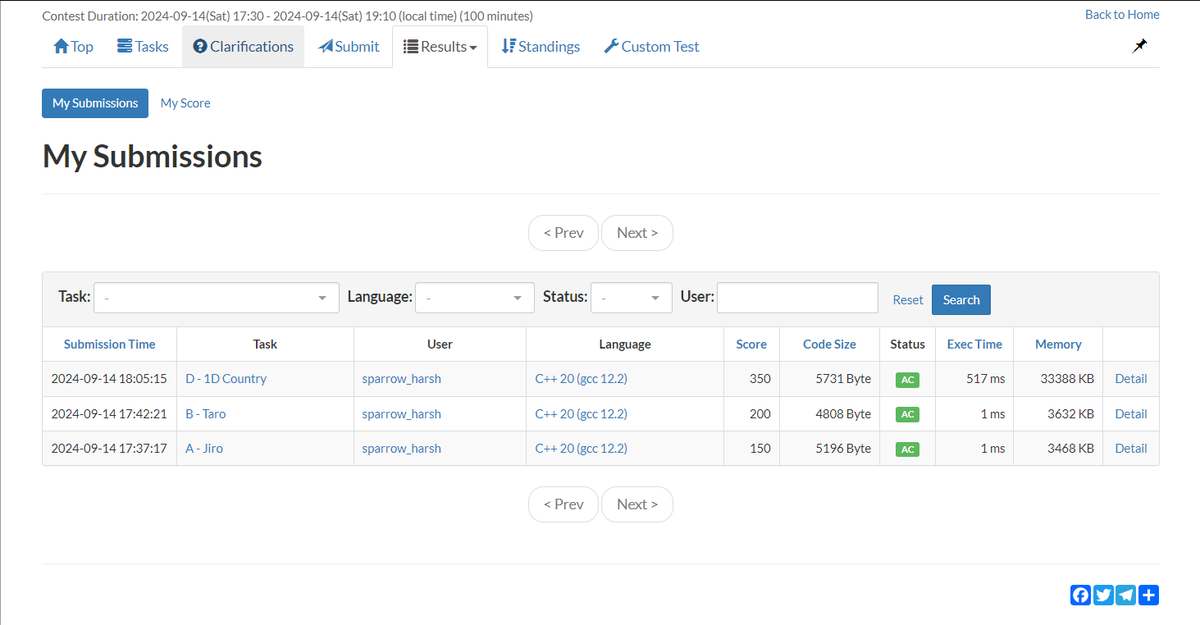Expand the Results dropdown menu
Screen dimensions: 1200x625
pyautogui.click(x=440, y=46)
